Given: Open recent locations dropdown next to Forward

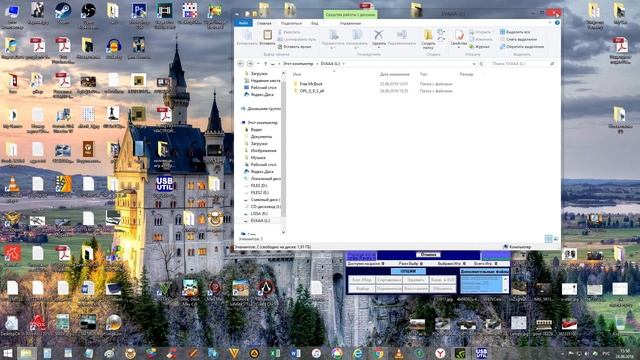Looking at the screenshot, I should click(258, 64).
